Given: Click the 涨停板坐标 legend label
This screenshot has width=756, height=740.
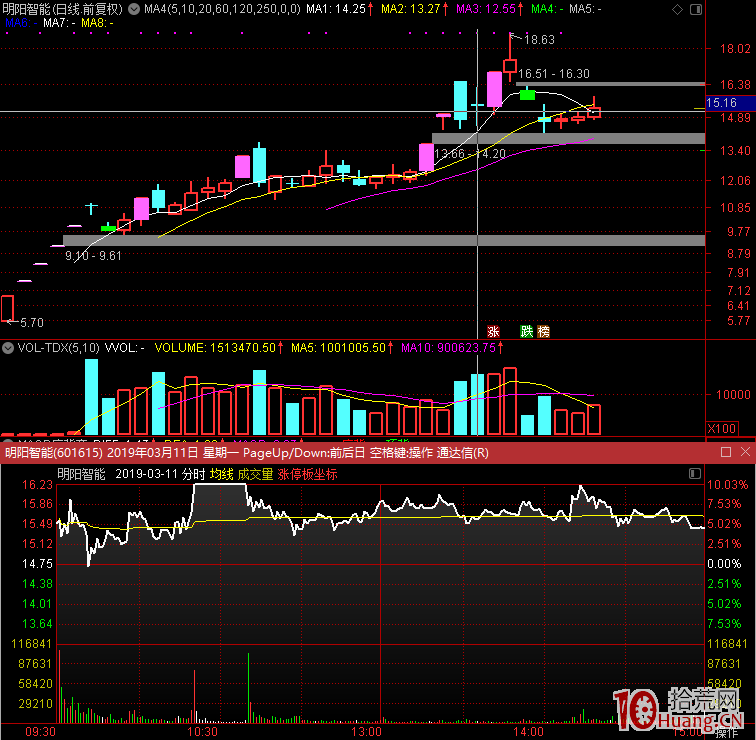Looking at the screenshot, I should (307, 474).
